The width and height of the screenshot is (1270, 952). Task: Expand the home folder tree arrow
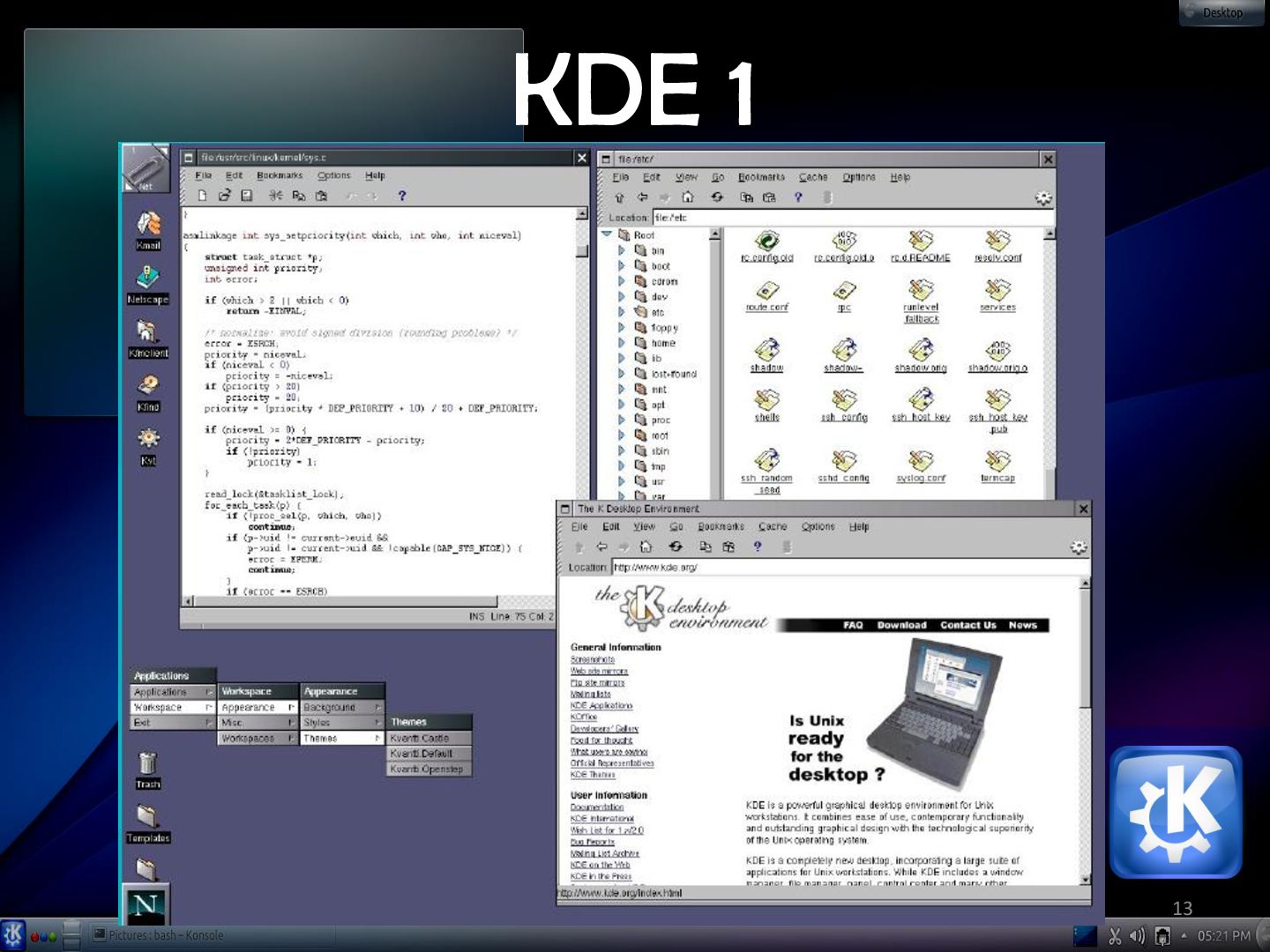[x=621, y=343]
